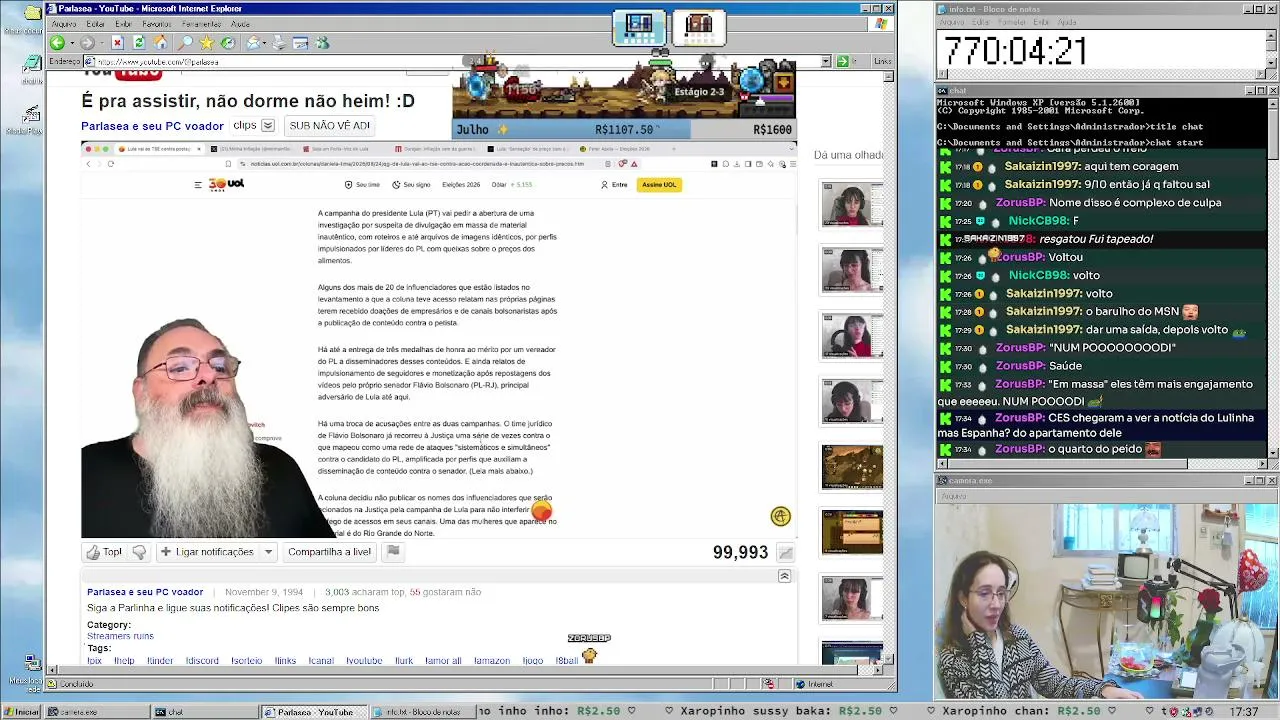Open the Back button history dropdown arrow
This screenshot has height=720, width=1280.
[71, 43]
